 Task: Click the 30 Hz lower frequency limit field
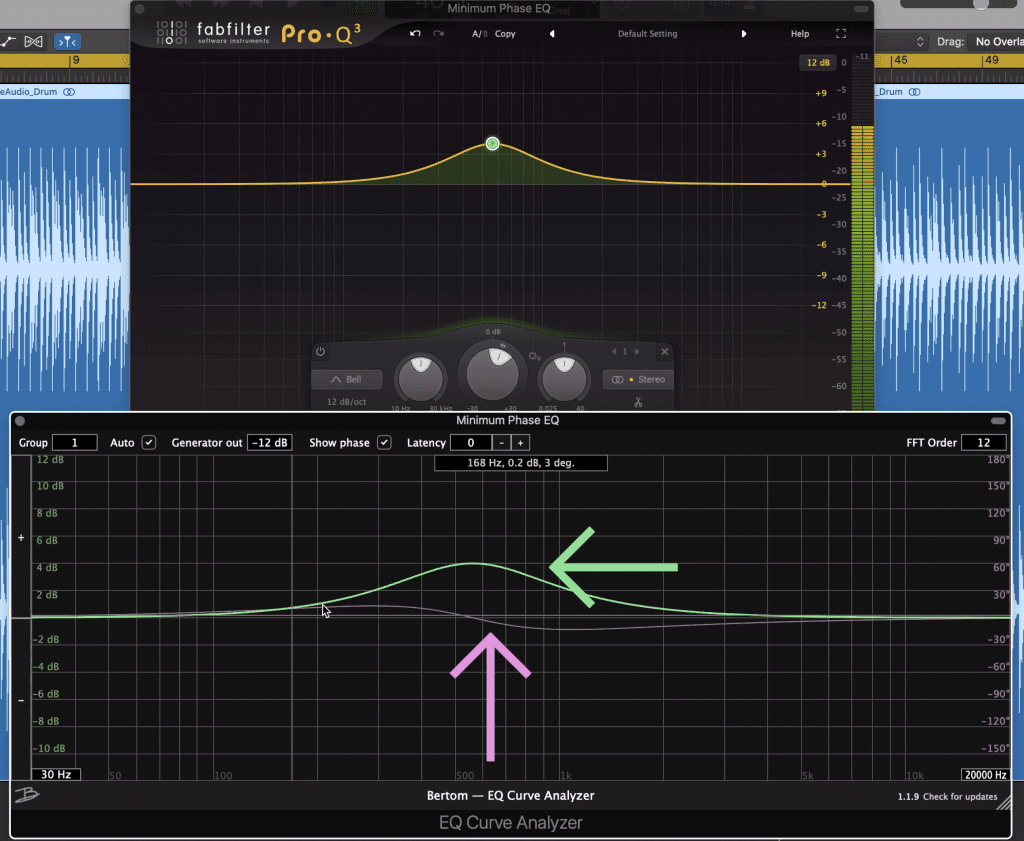coord(56,774)
